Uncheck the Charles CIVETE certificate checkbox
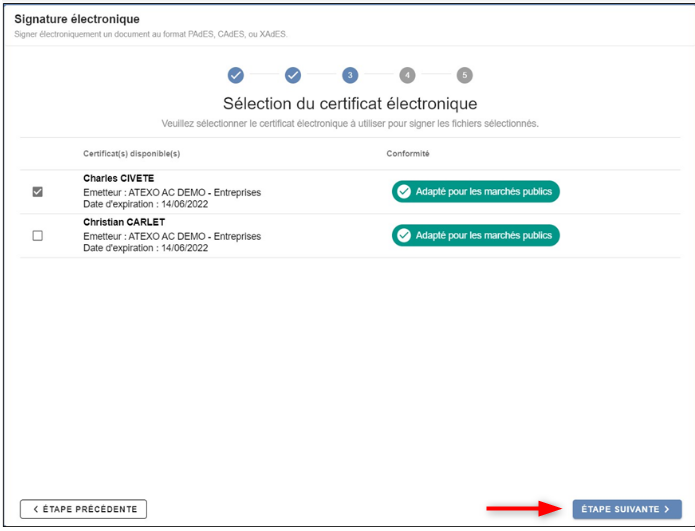This screenshot has height=531, width=695. tap(38, 192)
